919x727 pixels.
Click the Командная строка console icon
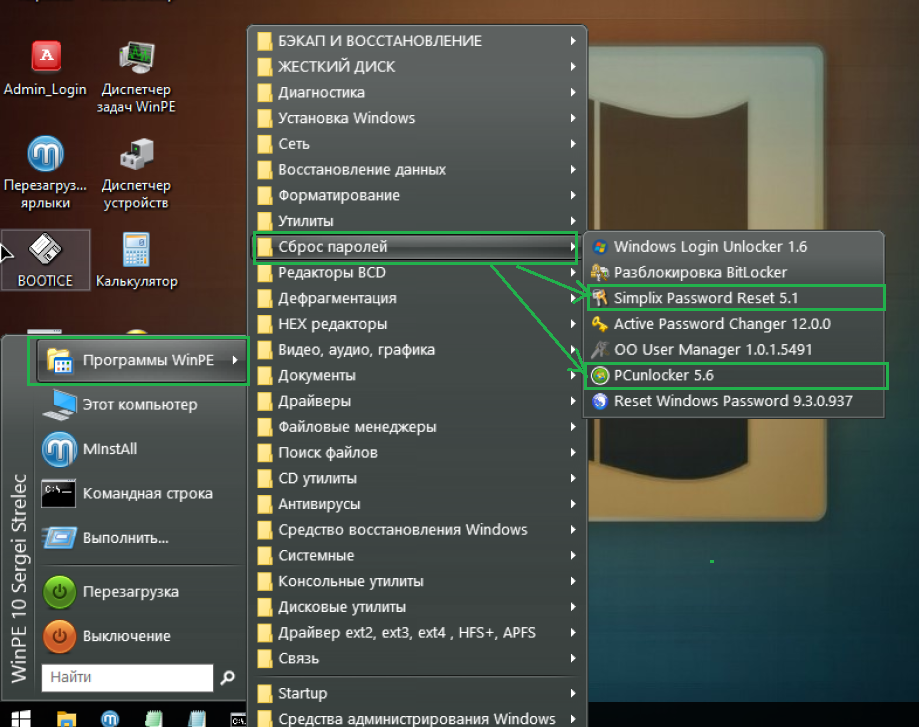pos(59,494)
